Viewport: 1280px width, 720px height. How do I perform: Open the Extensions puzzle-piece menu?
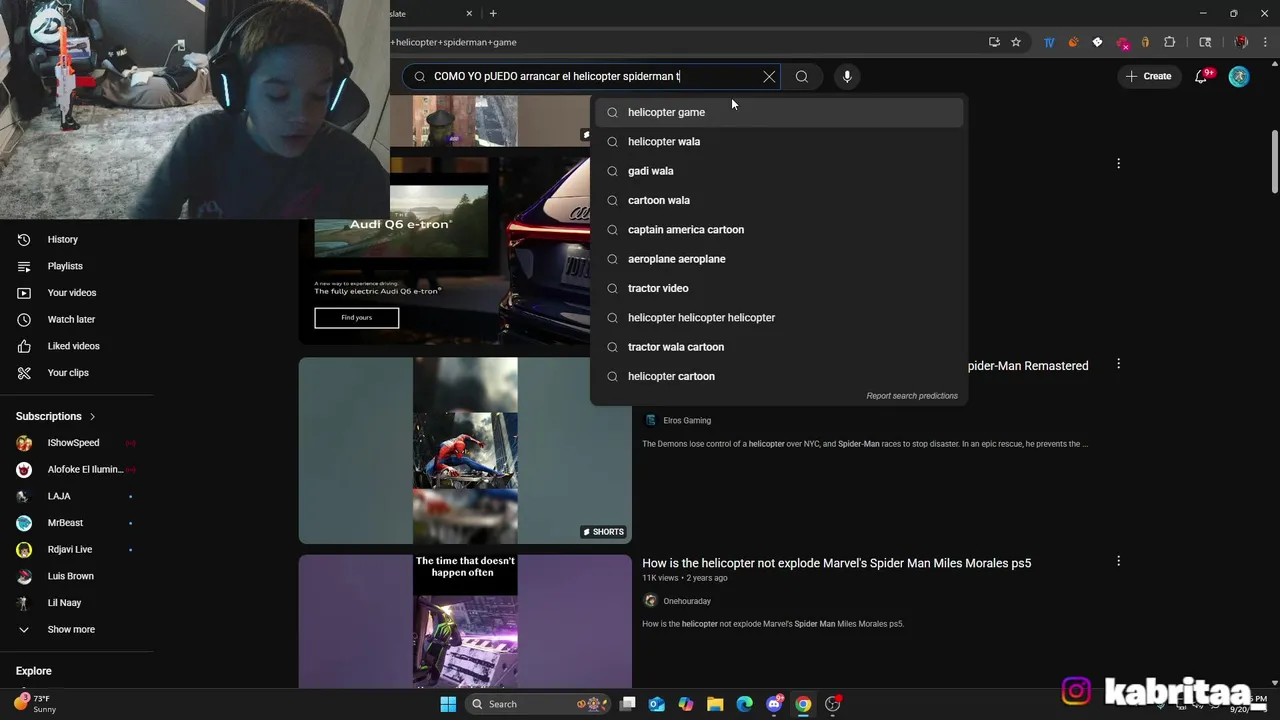click(x=1170, y=42)
